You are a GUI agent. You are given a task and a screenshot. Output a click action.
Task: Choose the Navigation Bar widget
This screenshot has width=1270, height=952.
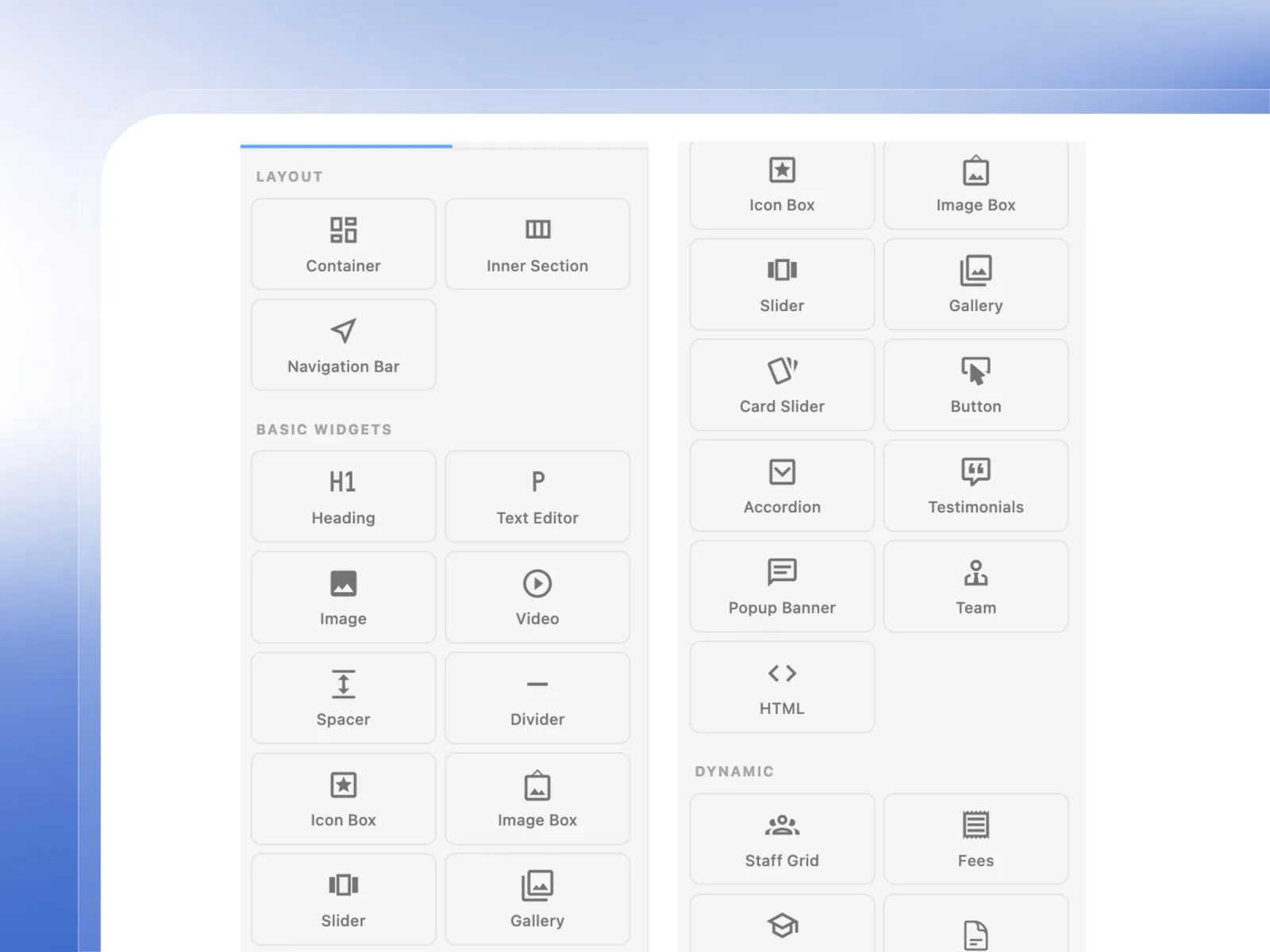(343, 344)
